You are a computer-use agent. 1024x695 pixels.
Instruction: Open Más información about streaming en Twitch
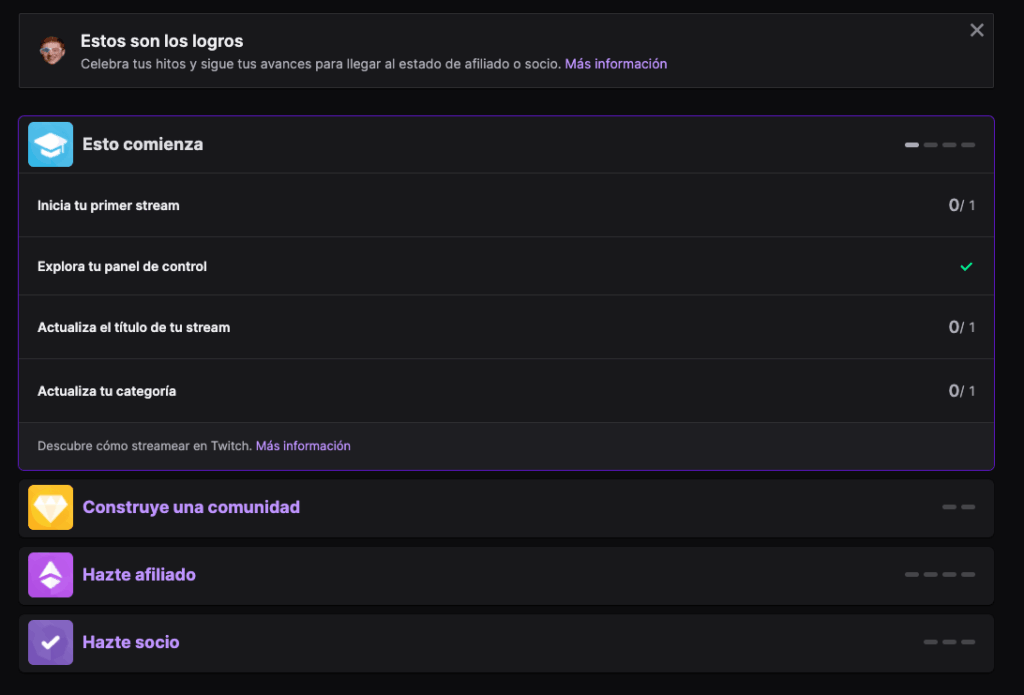[302, 445]
